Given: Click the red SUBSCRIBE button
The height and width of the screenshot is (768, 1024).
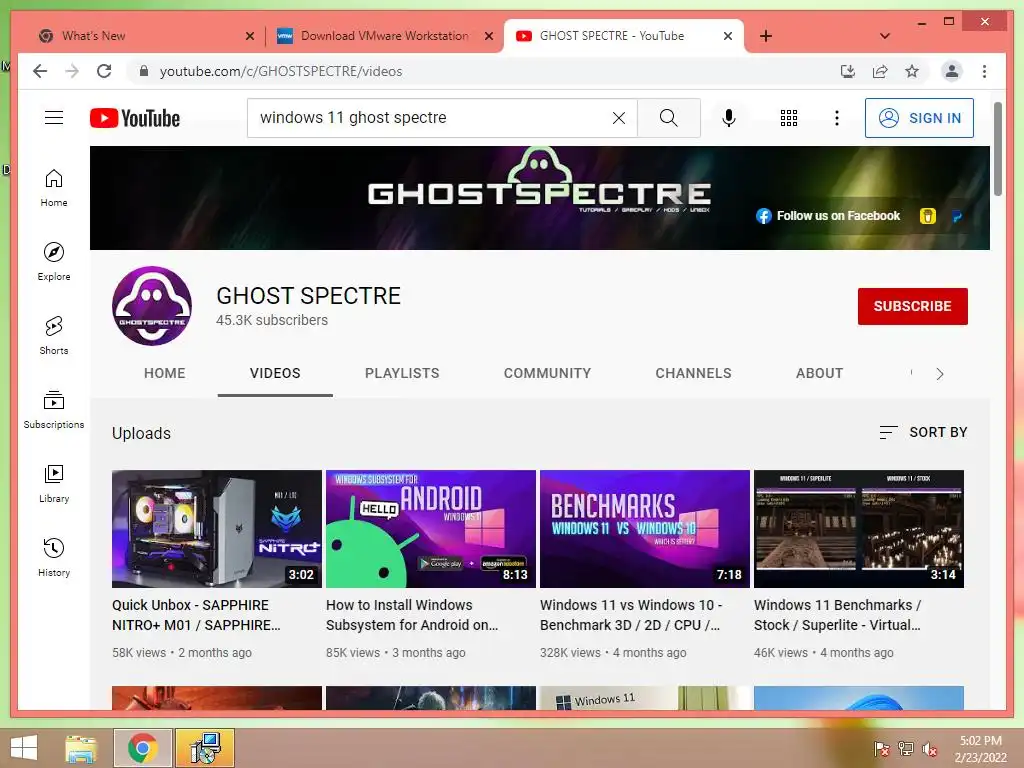Looking at the screenshot, I should tap(912, 306).
